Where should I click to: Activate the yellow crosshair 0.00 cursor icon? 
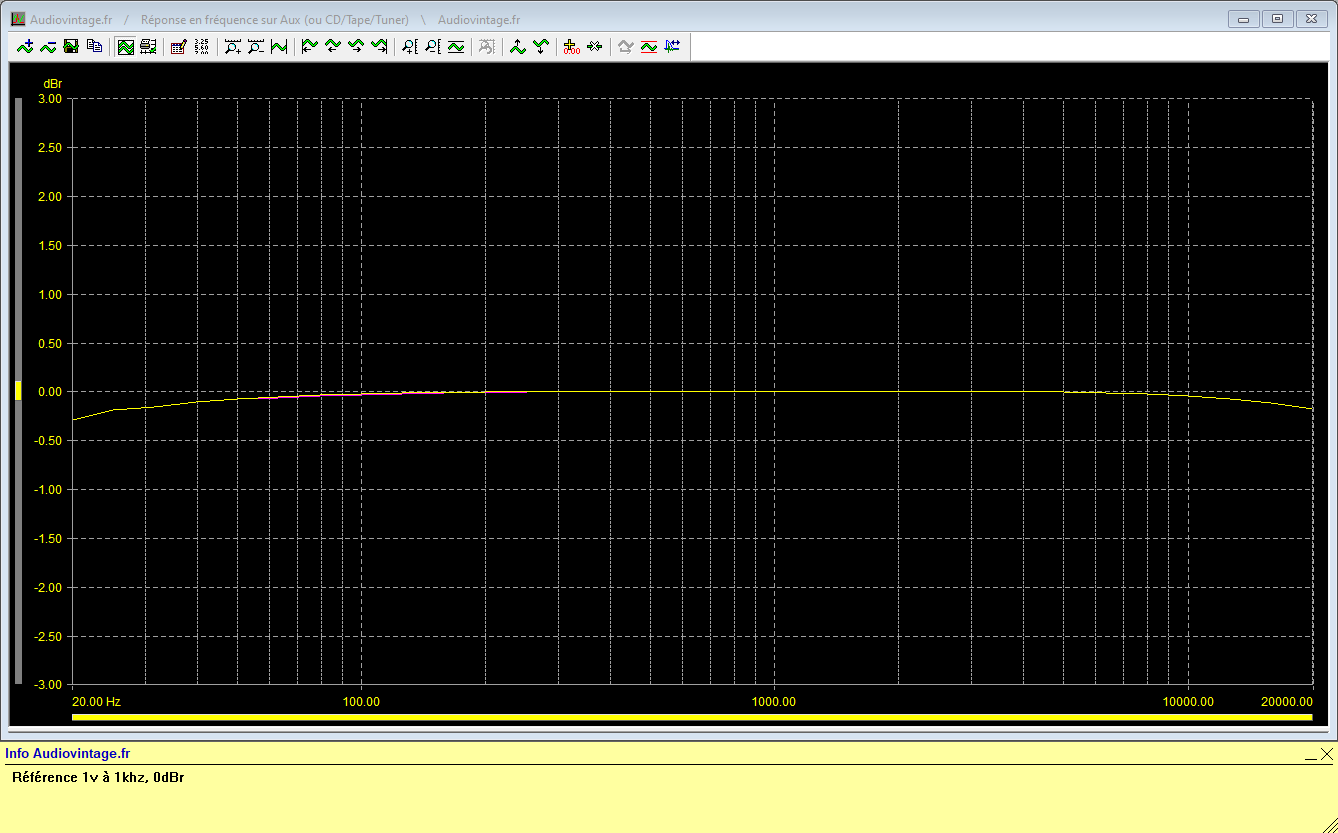pos(571,46)
